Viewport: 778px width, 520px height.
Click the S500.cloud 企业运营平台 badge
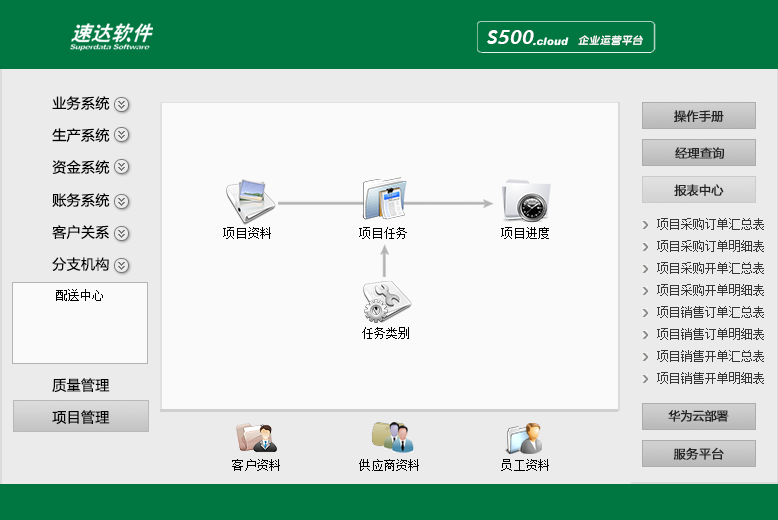point(566,37)
